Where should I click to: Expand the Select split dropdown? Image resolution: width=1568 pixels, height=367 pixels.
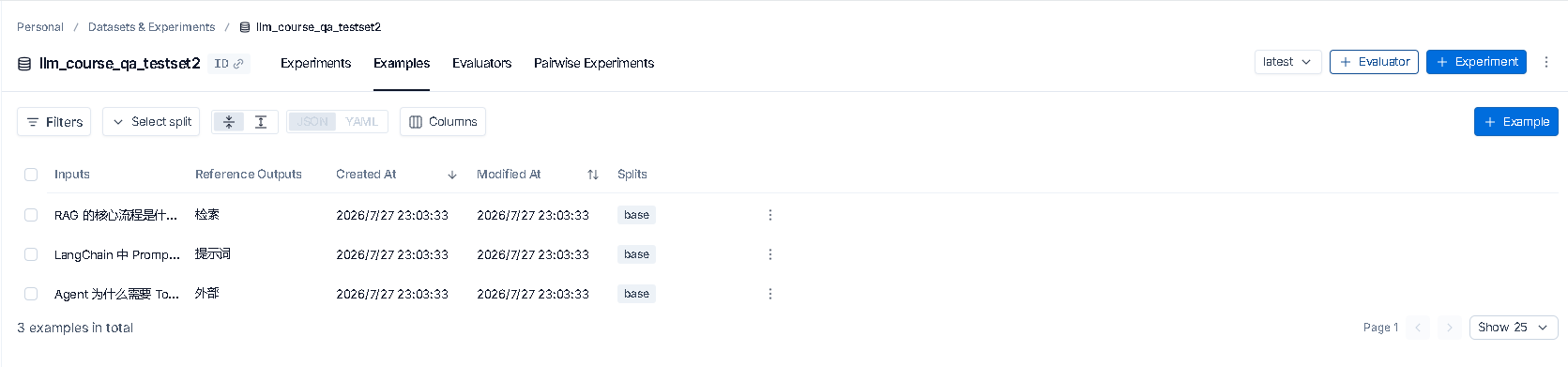(x=151, y=122)
